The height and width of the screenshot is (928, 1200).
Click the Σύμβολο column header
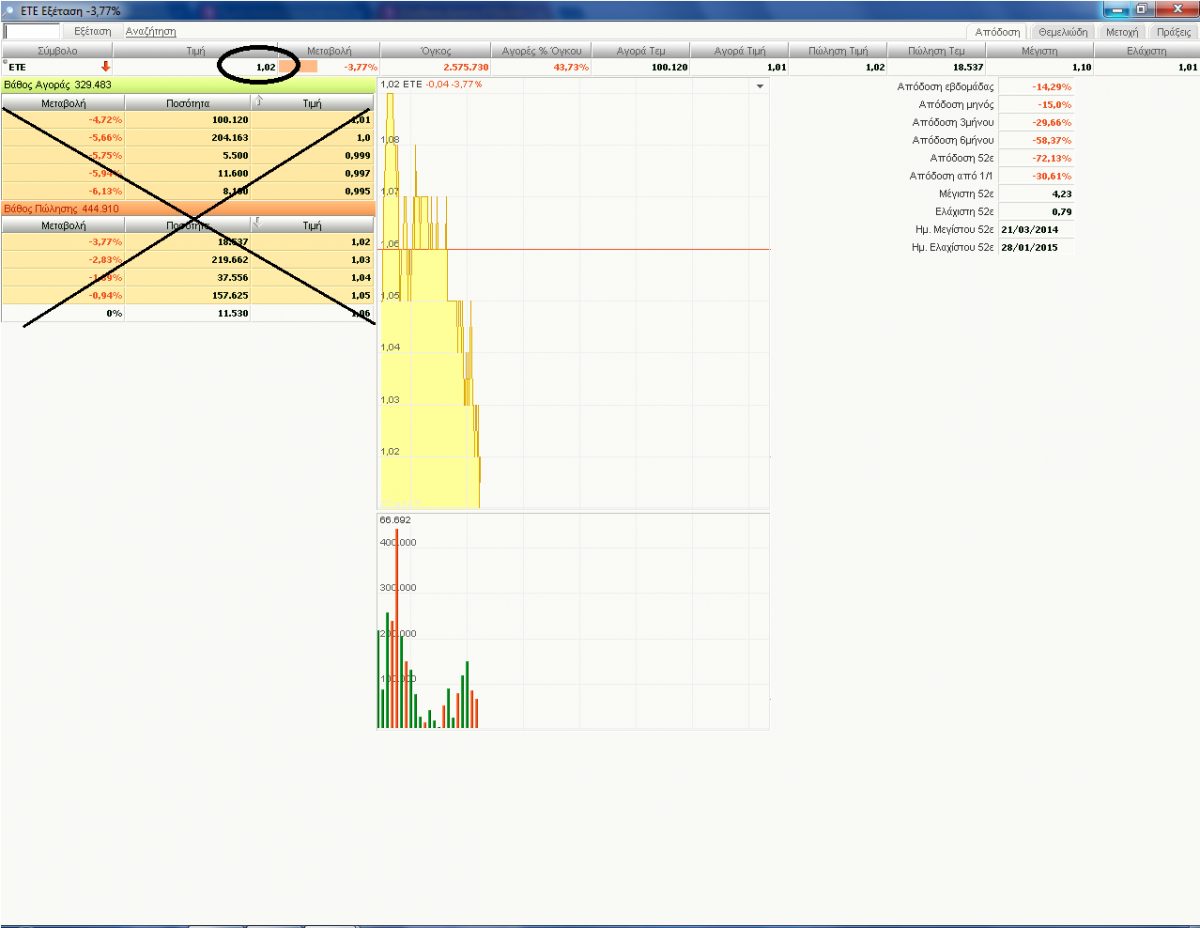57,50
